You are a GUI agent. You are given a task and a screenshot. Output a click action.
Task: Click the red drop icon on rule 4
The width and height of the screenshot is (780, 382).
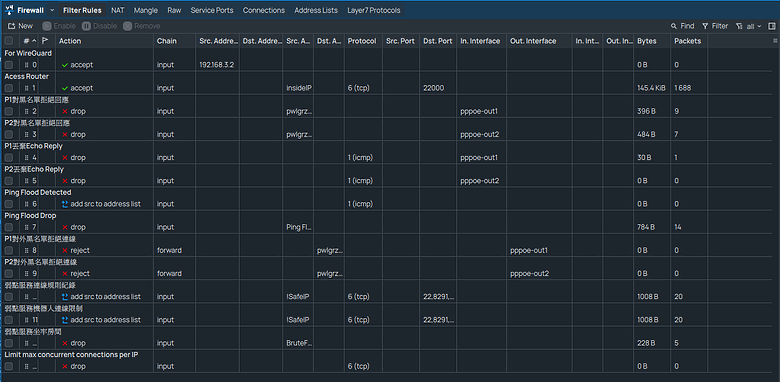65,158
